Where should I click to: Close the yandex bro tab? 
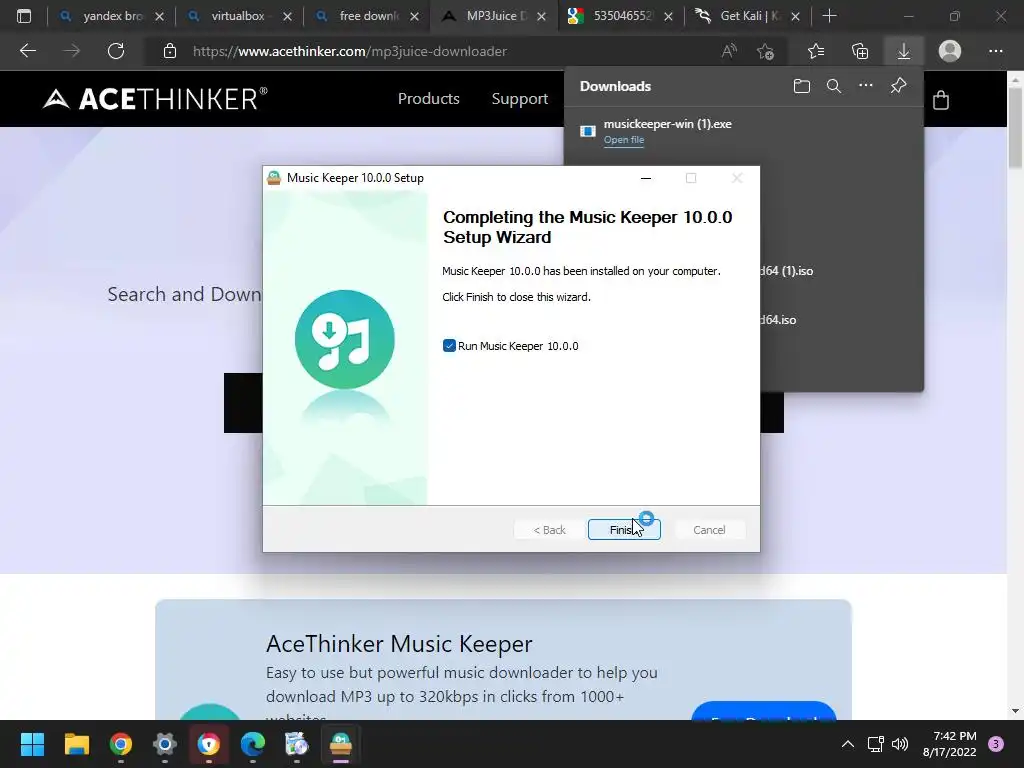pyautogui.click(x=159, y=16)
